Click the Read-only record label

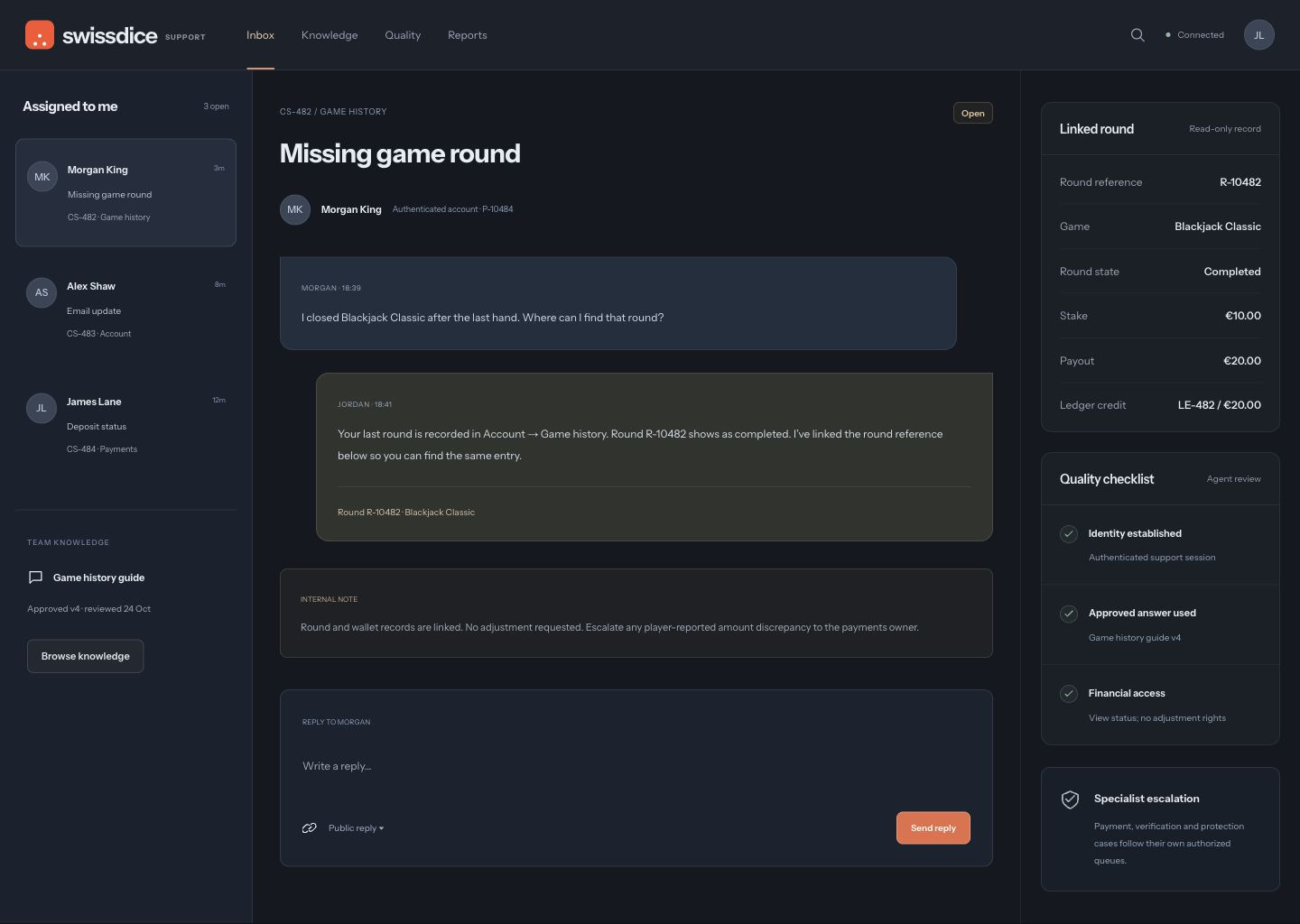tap(1225, 129)
